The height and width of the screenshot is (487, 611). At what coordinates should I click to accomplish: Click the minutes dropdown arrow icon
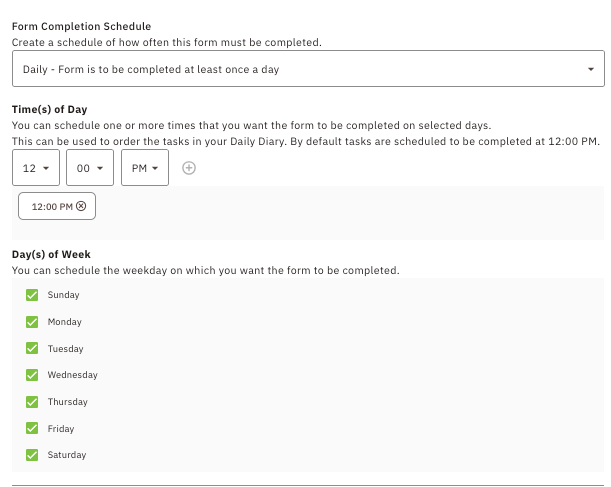100,168
